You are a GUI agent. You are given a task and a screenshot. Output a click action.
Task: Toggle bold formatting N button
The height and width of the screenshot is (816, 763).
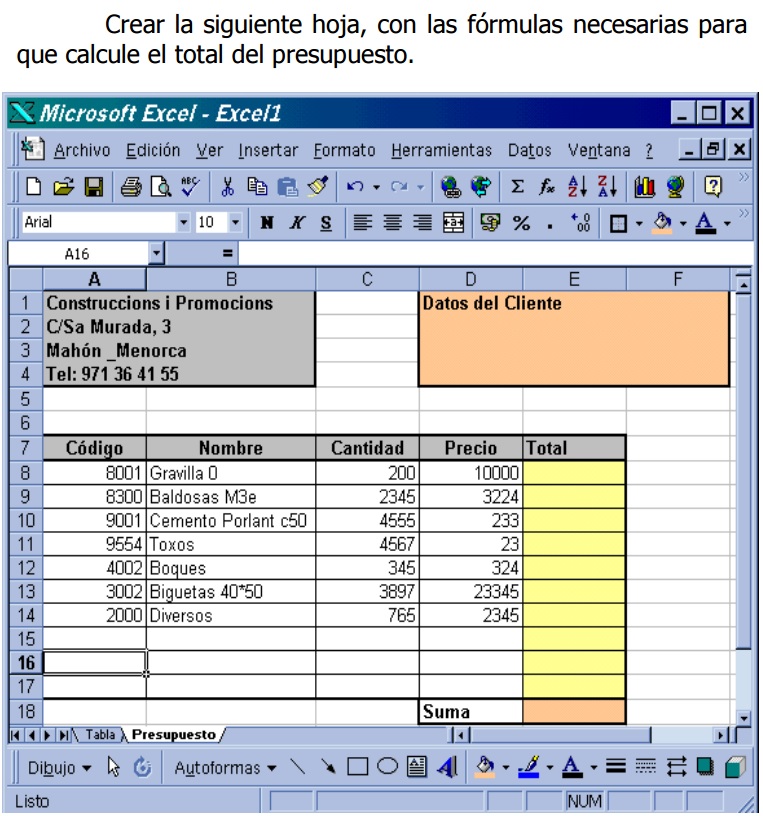[x=267, y=223]
